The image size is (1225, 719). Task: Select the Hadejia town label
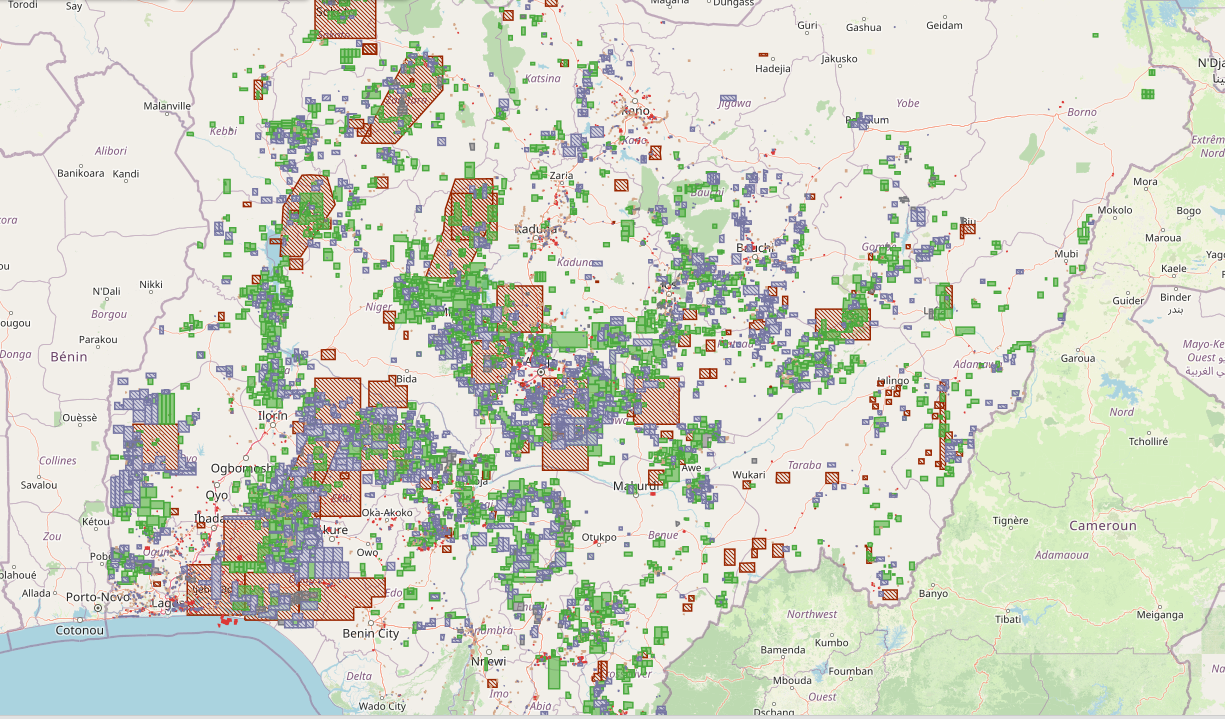(772, 69)
